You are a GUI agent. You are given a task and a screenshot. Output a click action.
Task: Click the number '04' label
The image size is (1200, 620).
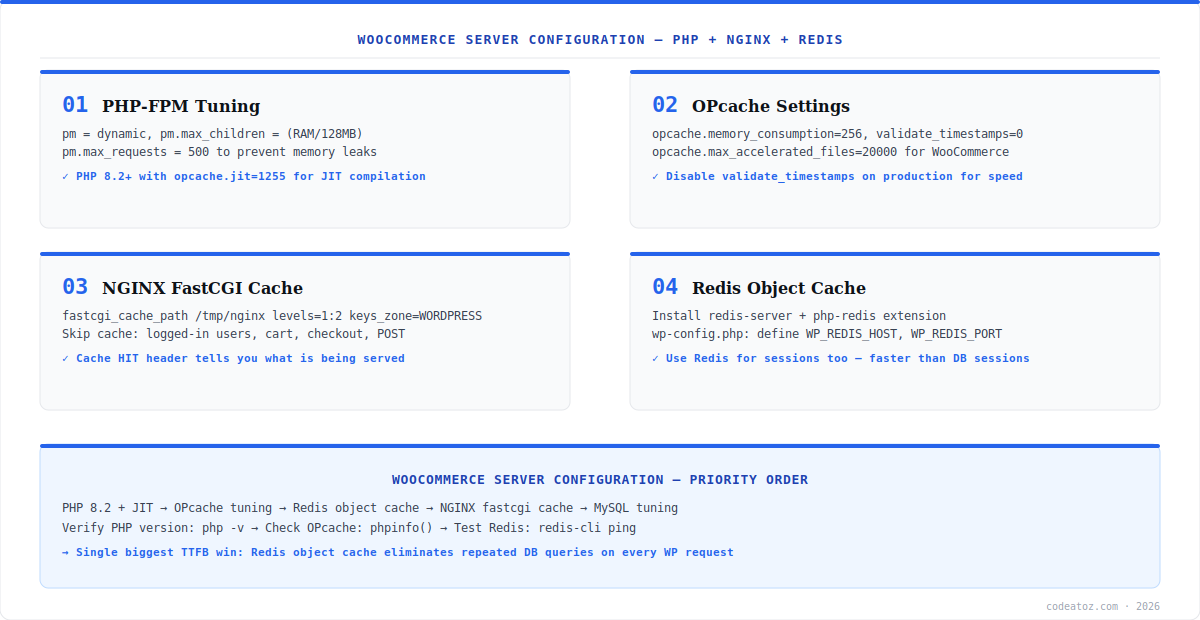tap(665, 287)
